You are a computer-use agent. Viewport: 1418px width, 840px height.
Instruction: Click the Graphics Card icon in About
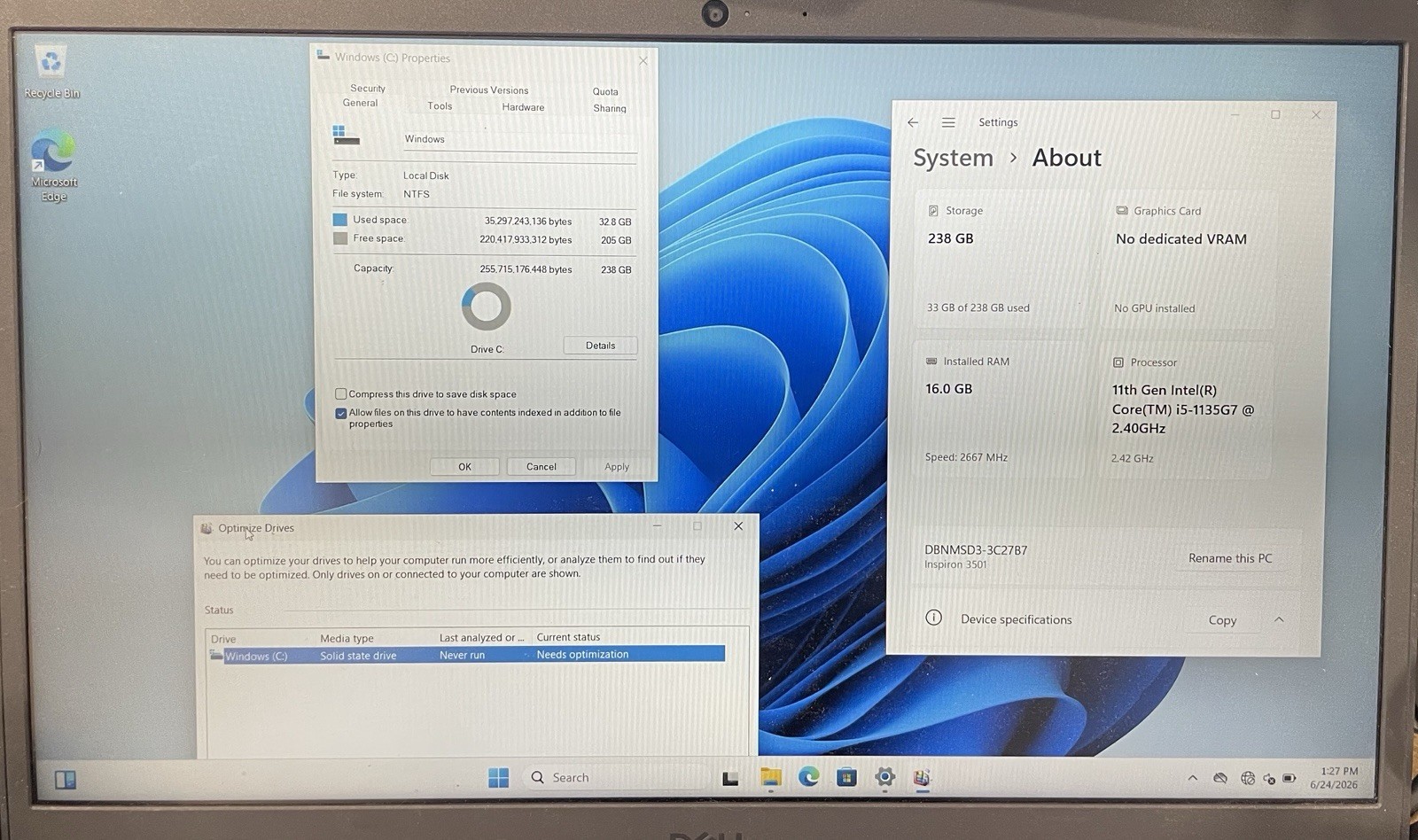tap(1122, 211)
